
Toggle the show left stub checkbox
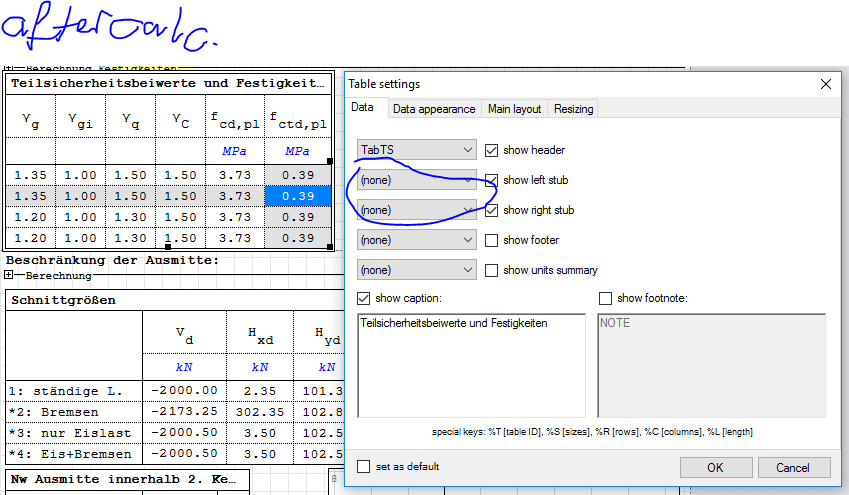coord(491,180)
